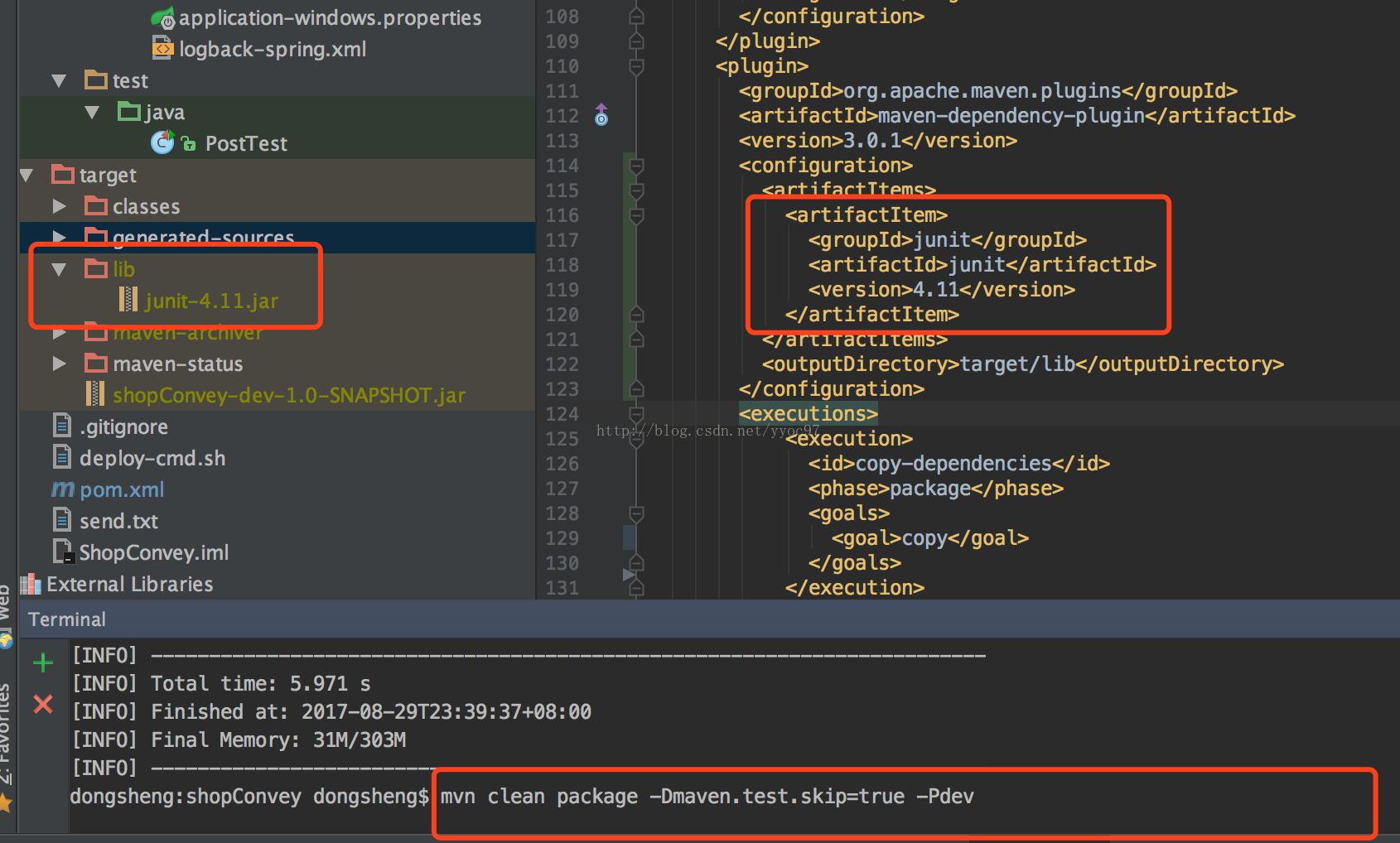1400x843 pixels.
Task: Click shopConvey-dev-1.0-SNAPSHOT.jar archive icon
Action: (x=95, y=393)
